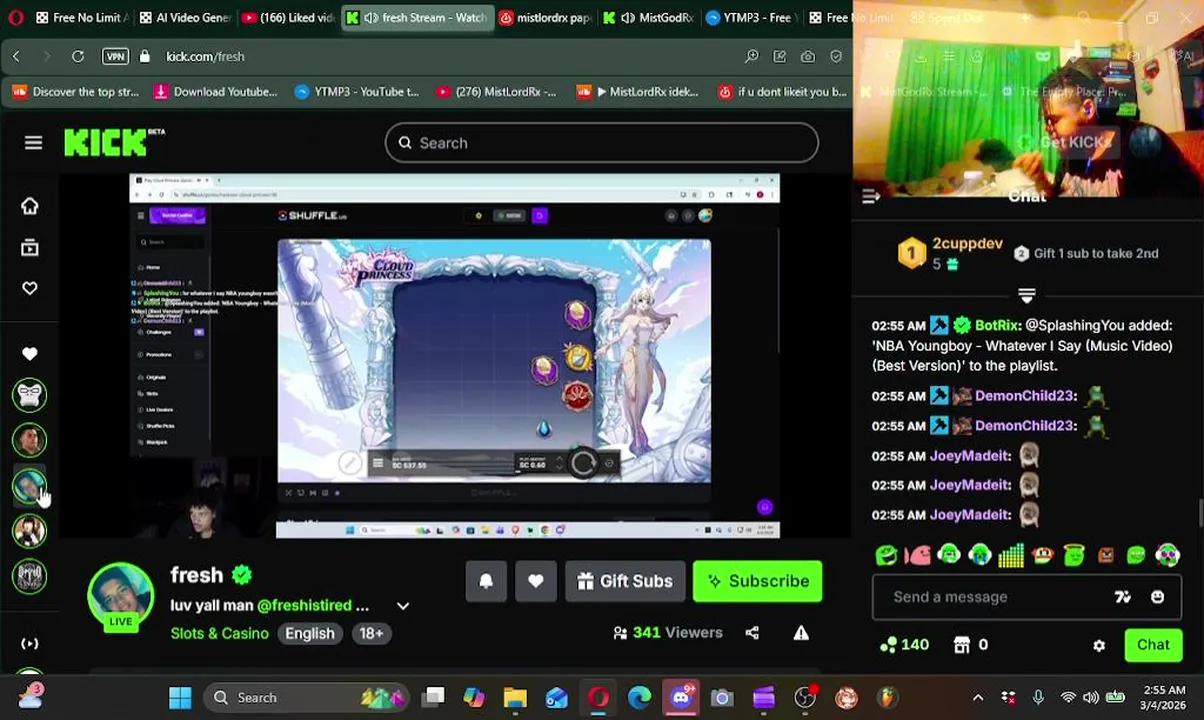Turn on notifications with the bell button
Viewport: 1204px width, 720px height.
[486, 581]
